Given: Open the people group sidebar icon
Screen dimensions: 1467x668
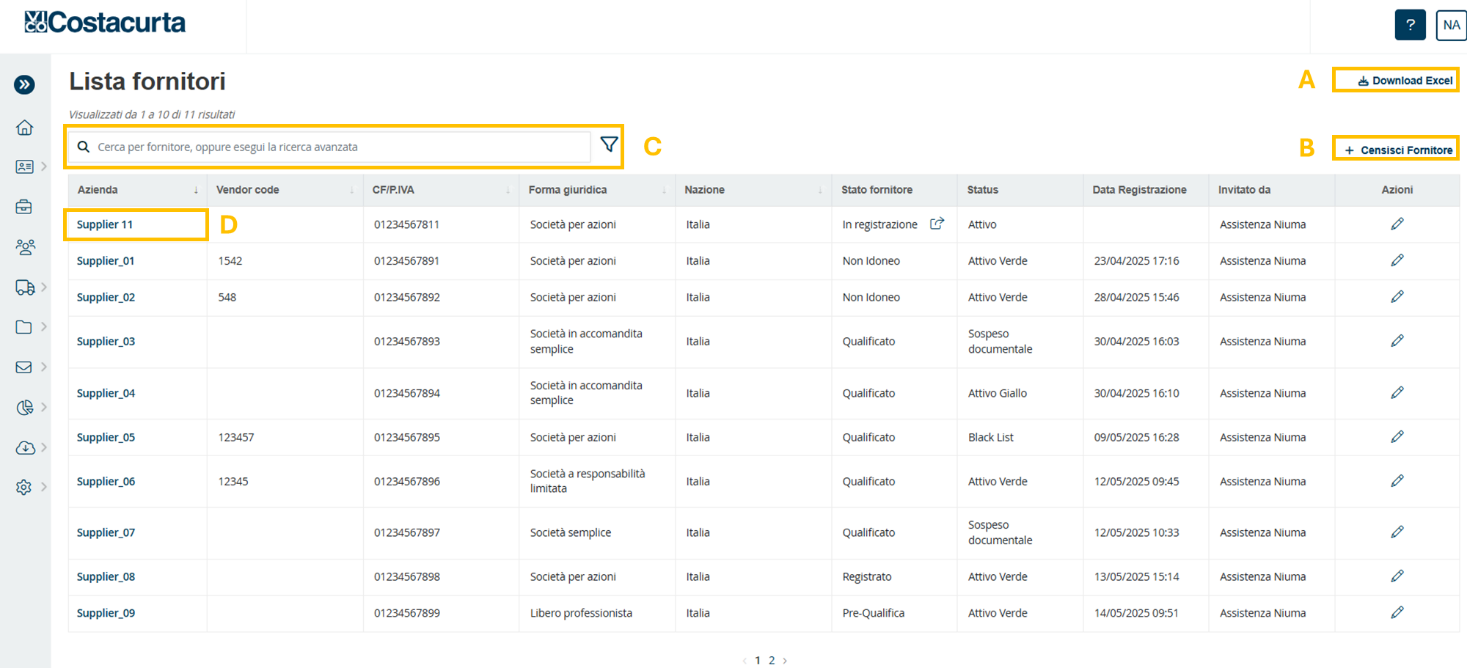Looking at the screenshot, I should (24, 247).
